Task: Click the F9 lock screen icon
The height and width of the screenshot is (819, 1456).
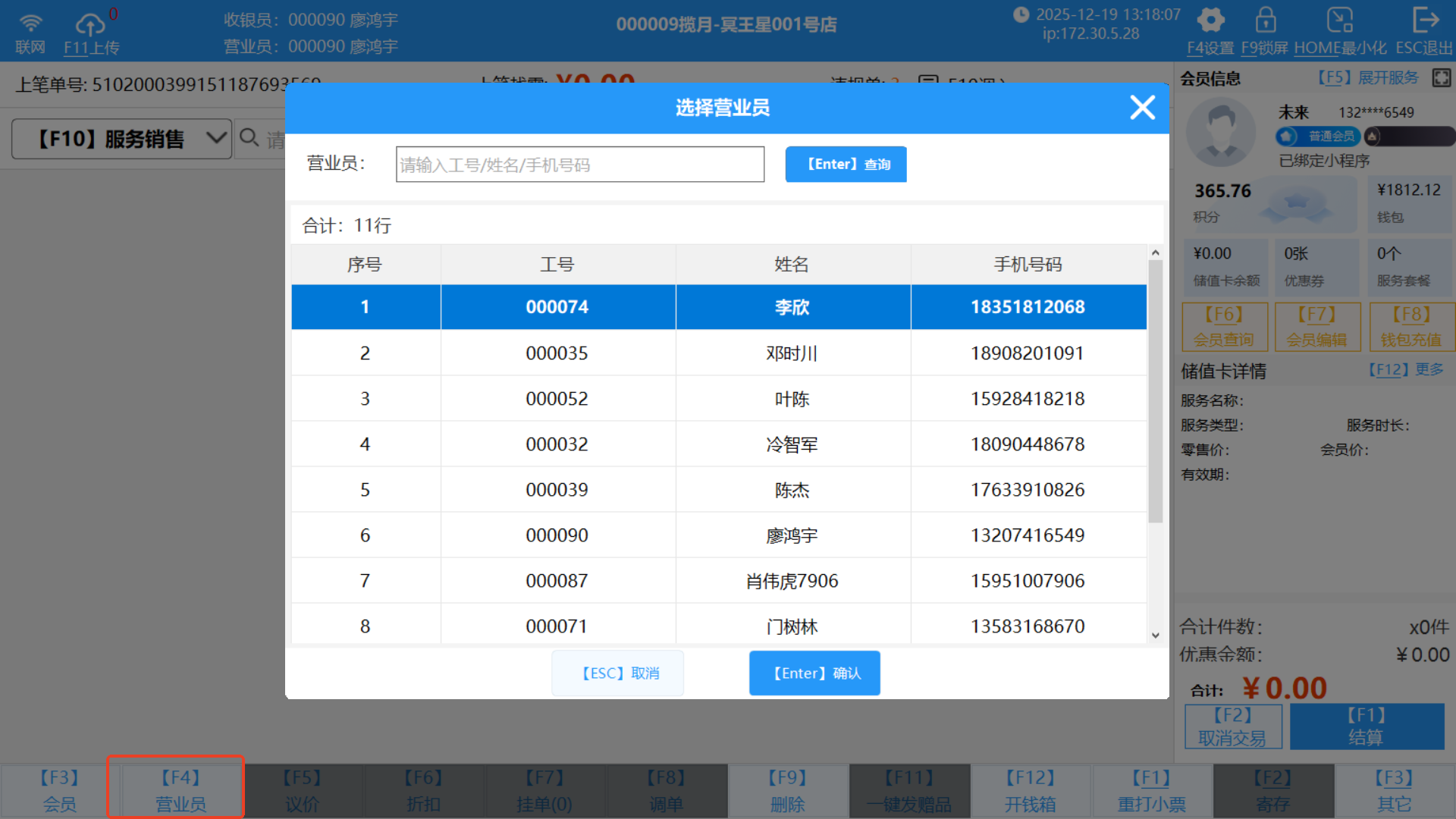Action: coord(1265,20)
